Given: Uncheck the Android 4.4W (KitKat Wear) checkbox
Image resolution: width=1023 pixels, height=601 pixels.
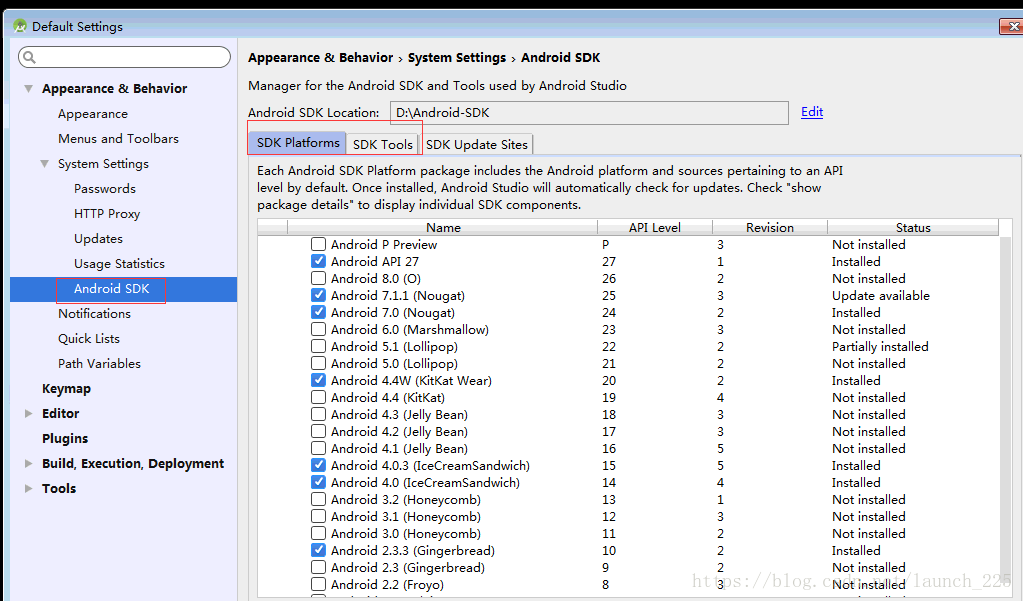Looking at the screenshot, I should pos(318,380).
